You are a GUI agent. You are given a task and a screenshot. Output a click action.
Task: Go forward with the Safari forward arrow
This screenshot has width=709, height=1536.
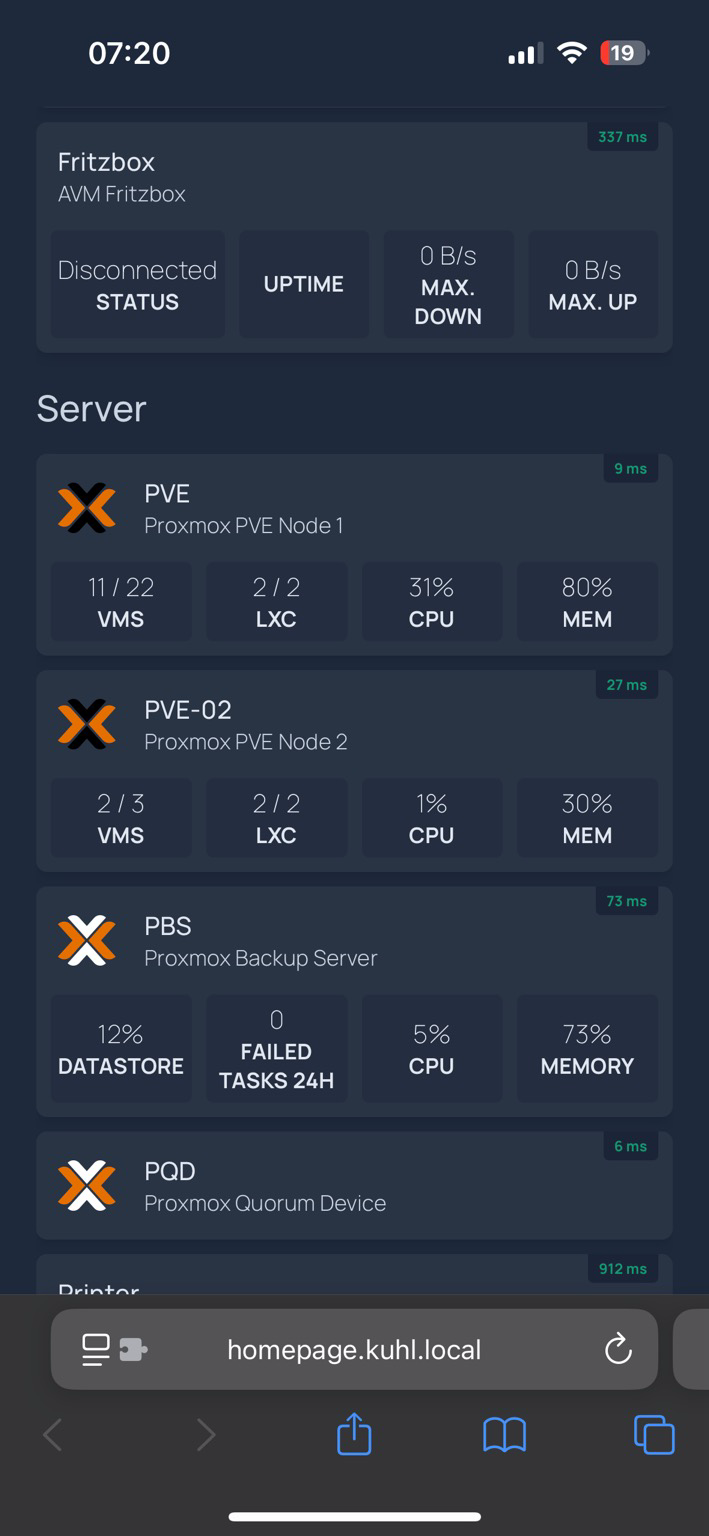point(205,1436)
